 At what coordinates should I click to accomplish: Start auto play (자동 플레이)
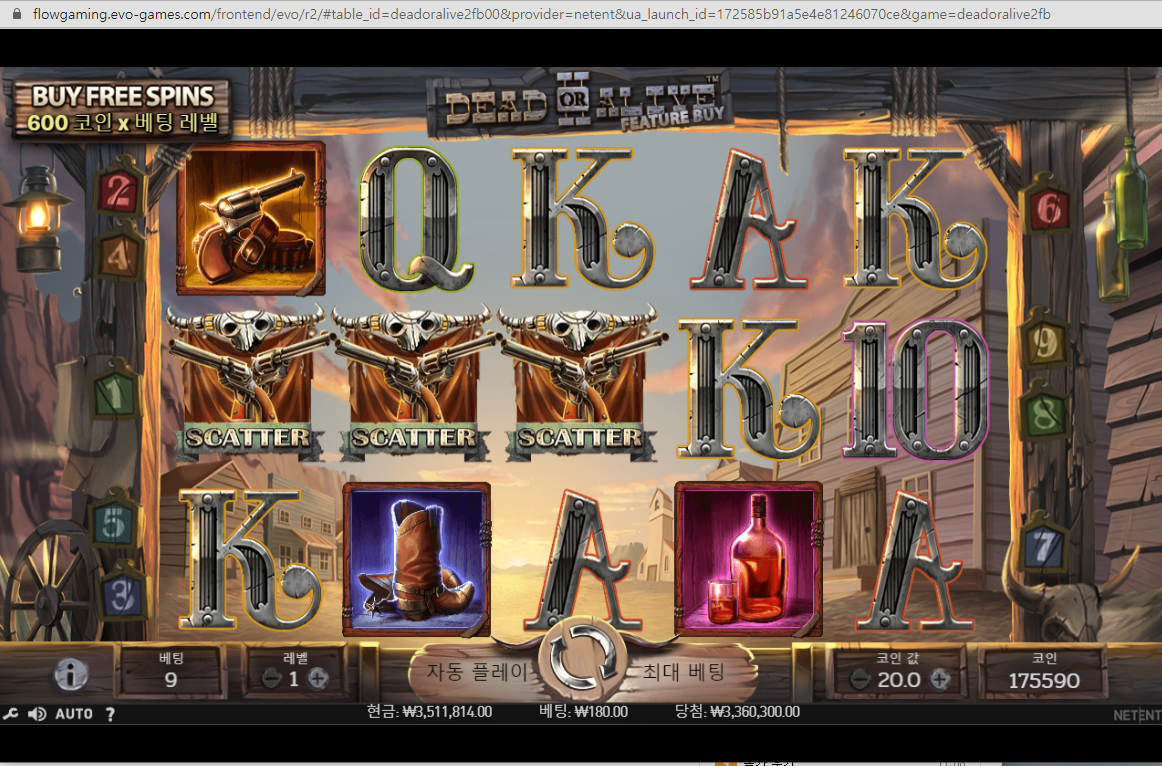point(477,672)
